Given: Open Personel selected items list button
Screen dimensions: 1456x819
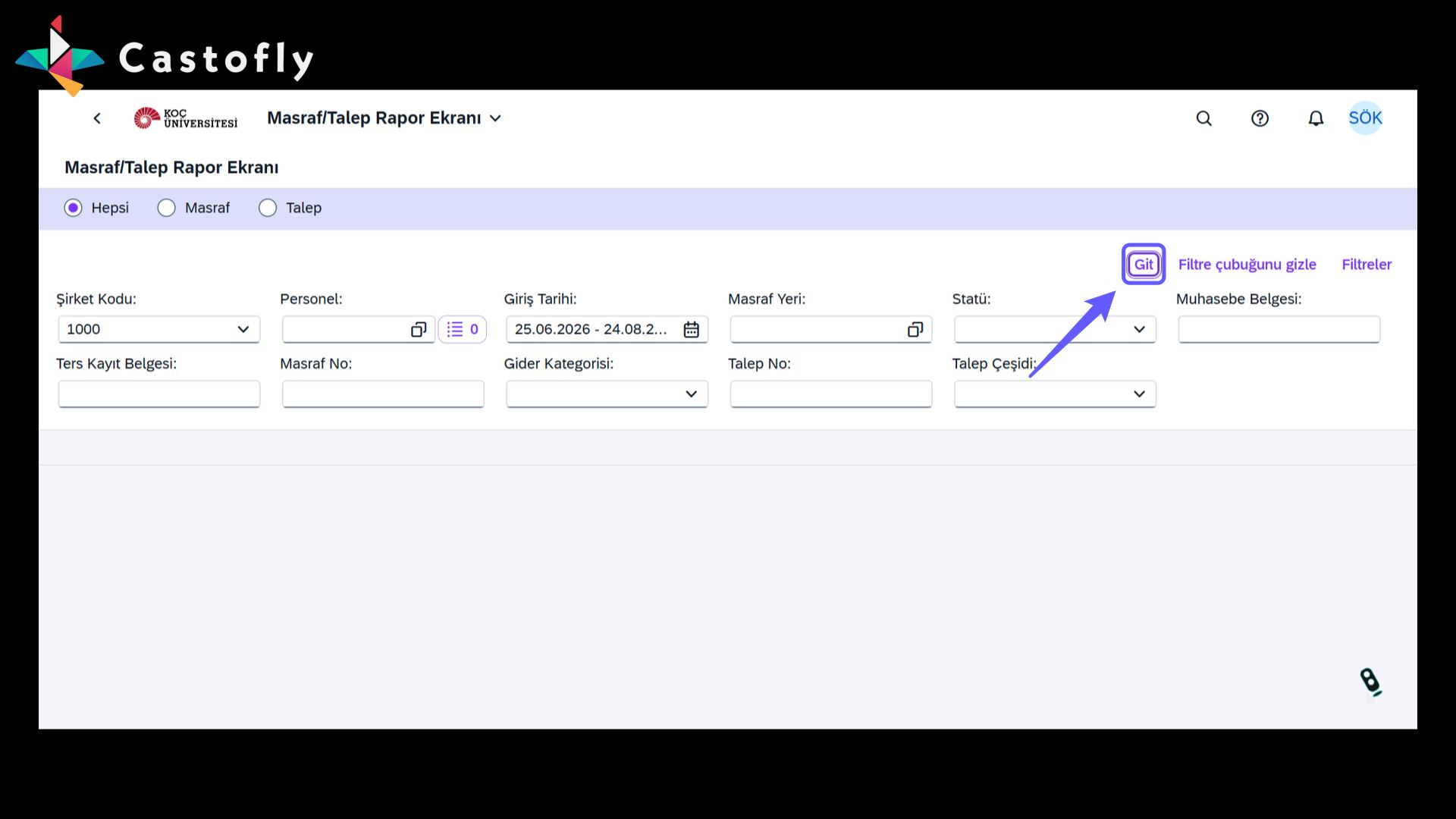Looking at the screenshot, I should pyautogui.click(x=462, y=329).
